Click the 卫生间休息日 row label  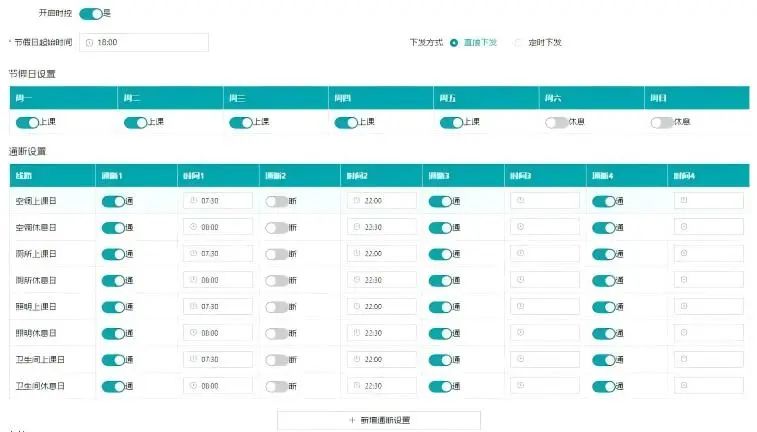[x=40, y=386]
